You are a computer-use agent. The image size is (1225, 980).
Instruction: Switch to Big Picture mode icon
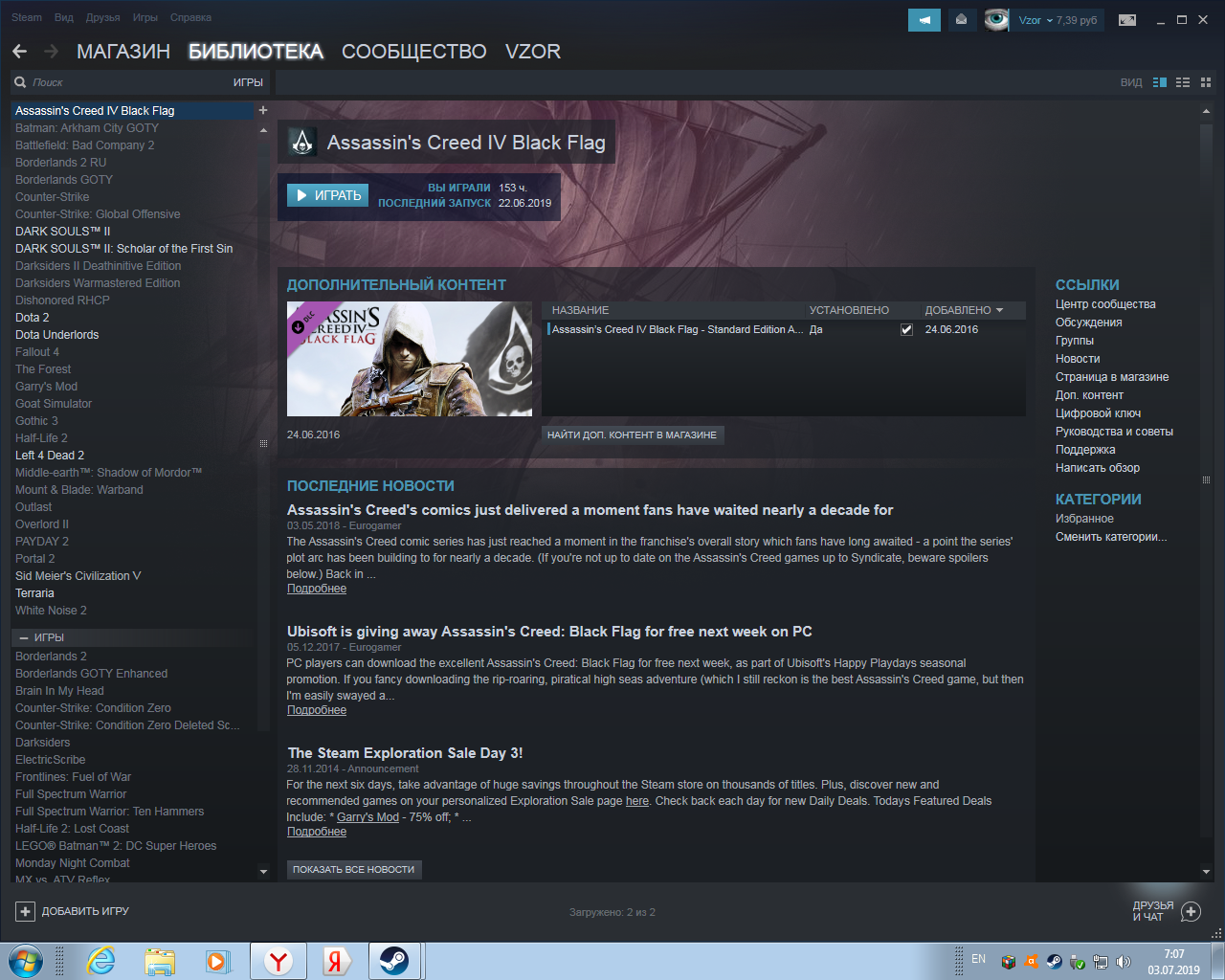click(1127, 20)
